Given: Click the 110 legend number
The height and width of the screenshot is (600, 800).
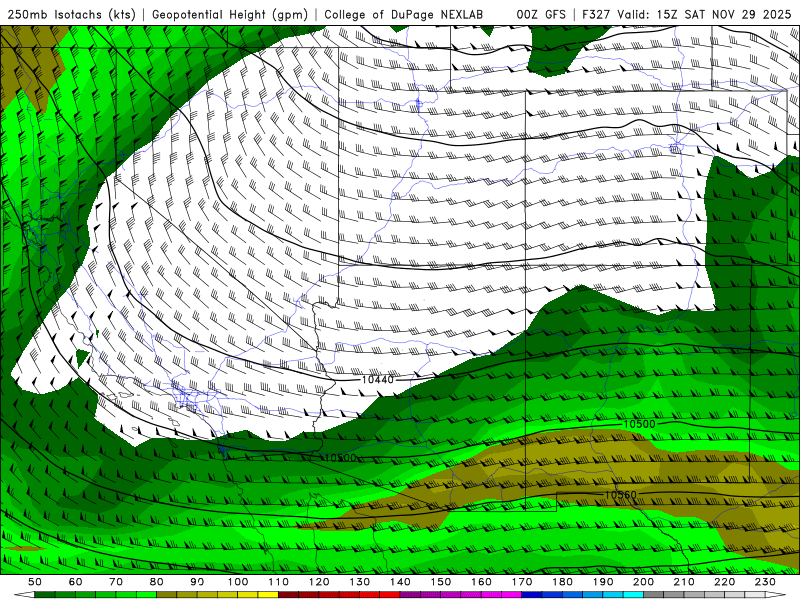Looking at the screenshot, I should coord(279,582).
